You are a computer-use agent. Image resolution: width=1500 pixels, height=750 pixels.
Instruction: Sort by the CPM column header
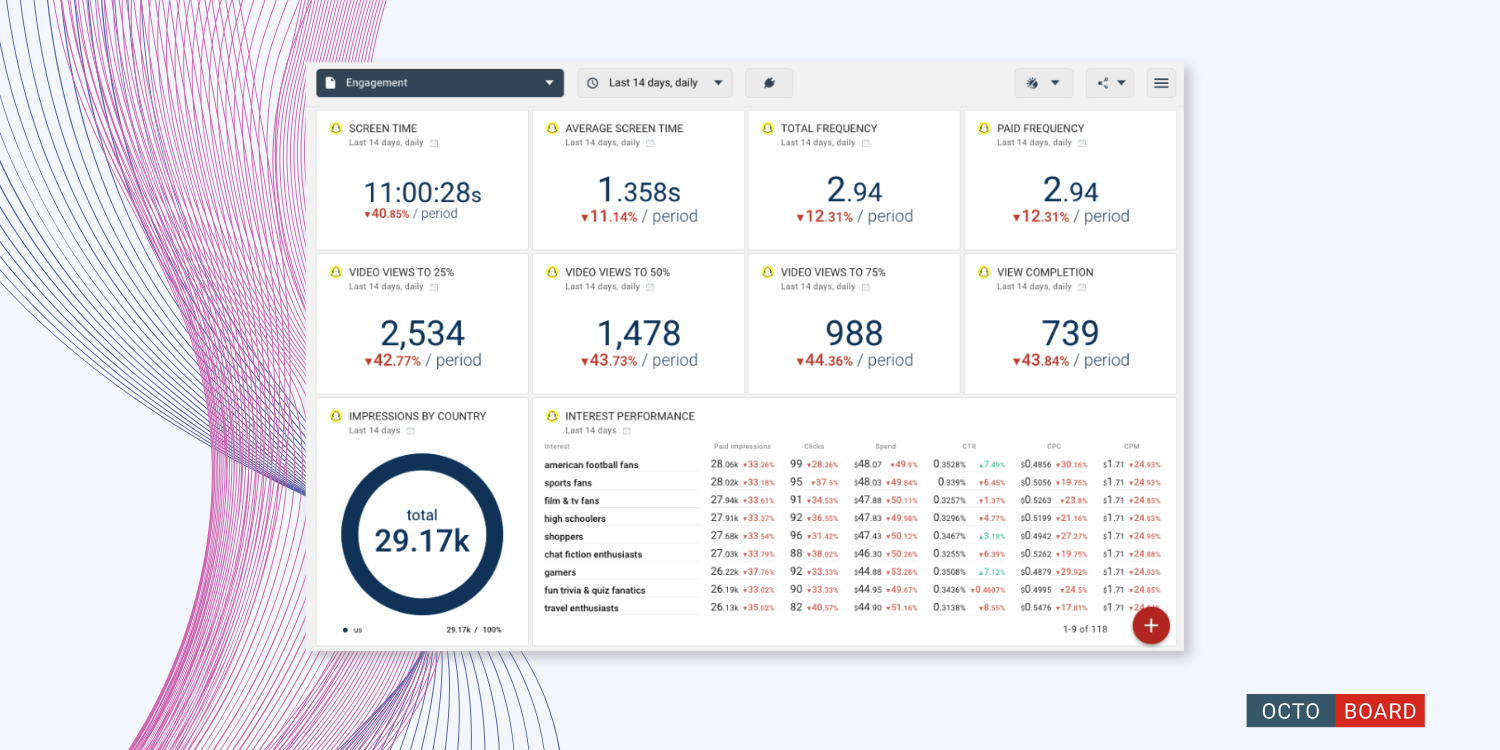(1131, 447)
